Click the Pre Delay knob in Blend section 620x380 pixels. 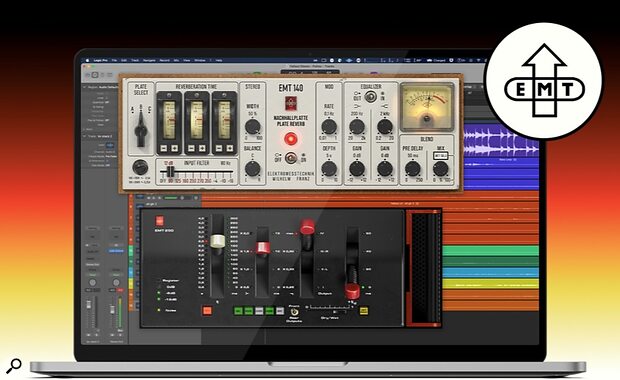(412, 169)
